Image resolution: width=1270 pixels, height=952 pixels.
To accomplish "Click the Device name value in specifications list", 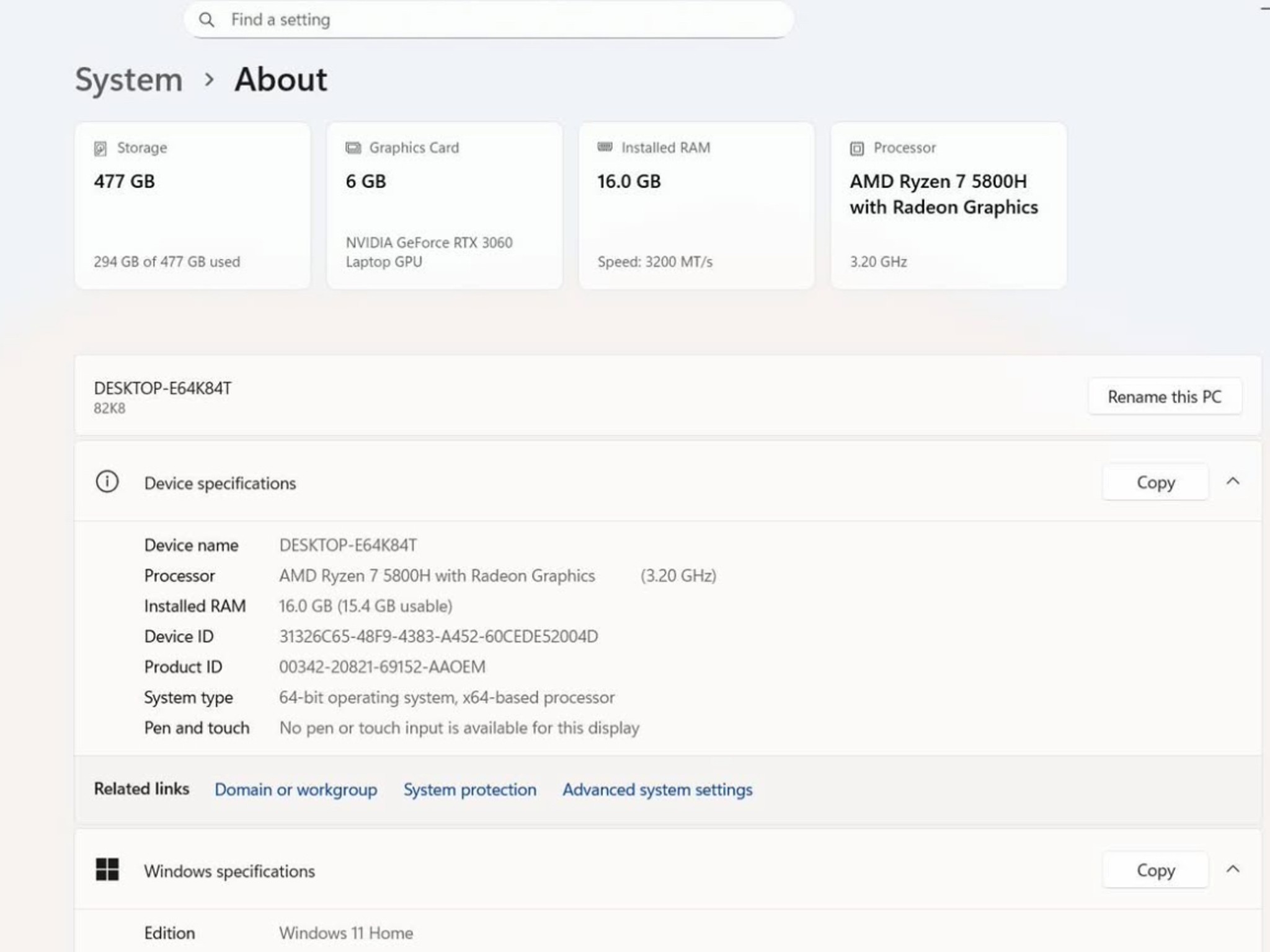I will tap(348, 545).
